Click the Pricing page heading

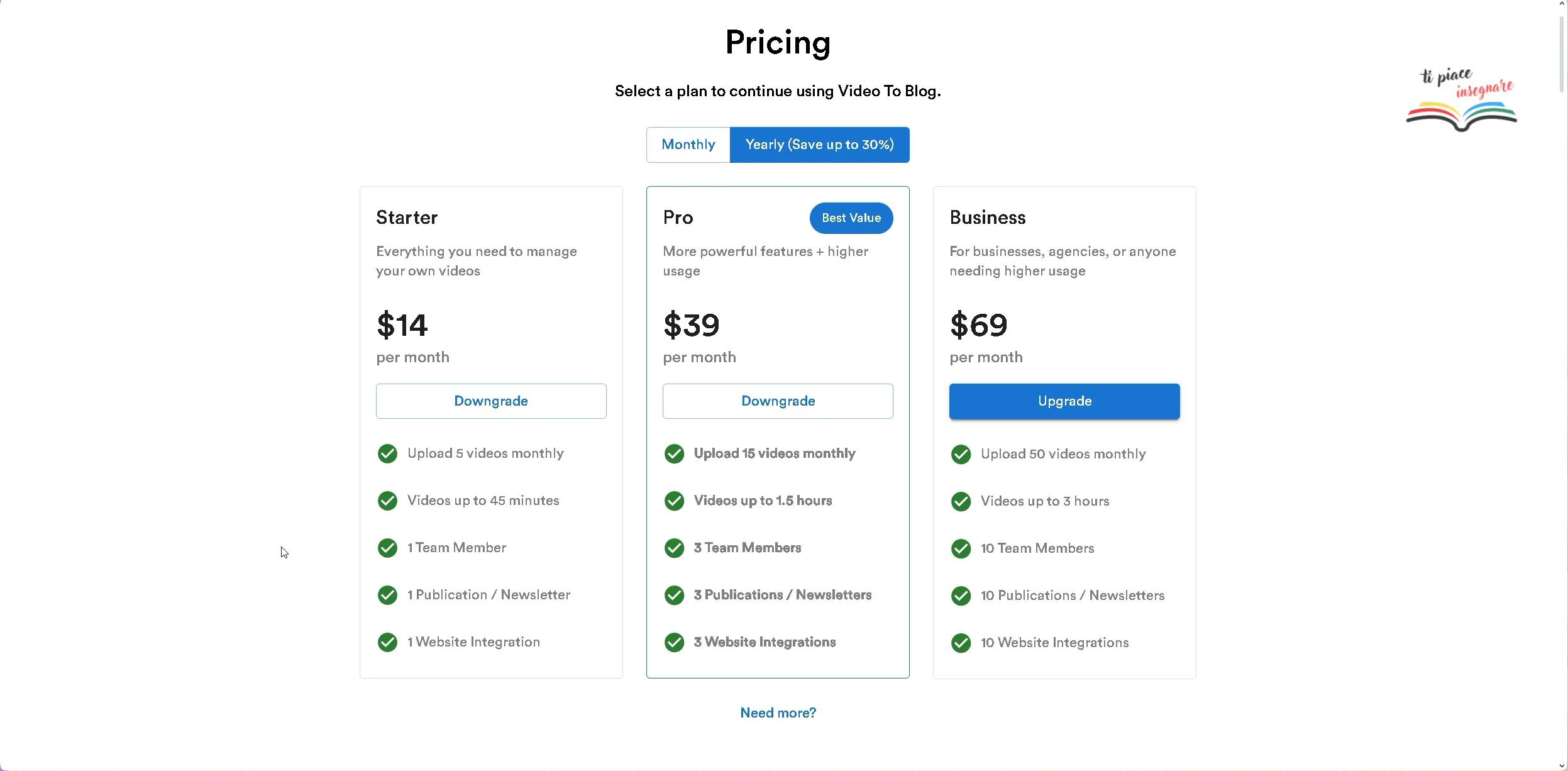(778, 43)
